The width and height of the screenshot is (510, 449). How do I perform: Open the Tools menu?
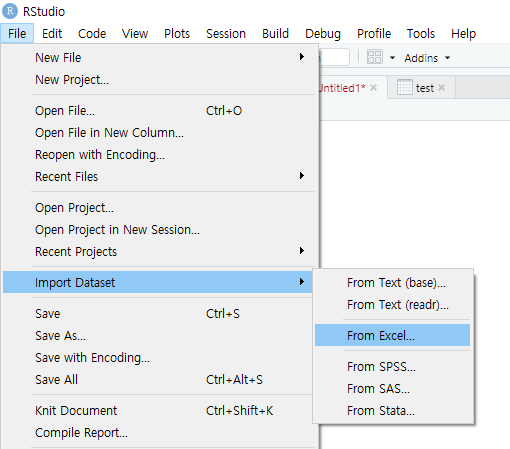[421, 33]
